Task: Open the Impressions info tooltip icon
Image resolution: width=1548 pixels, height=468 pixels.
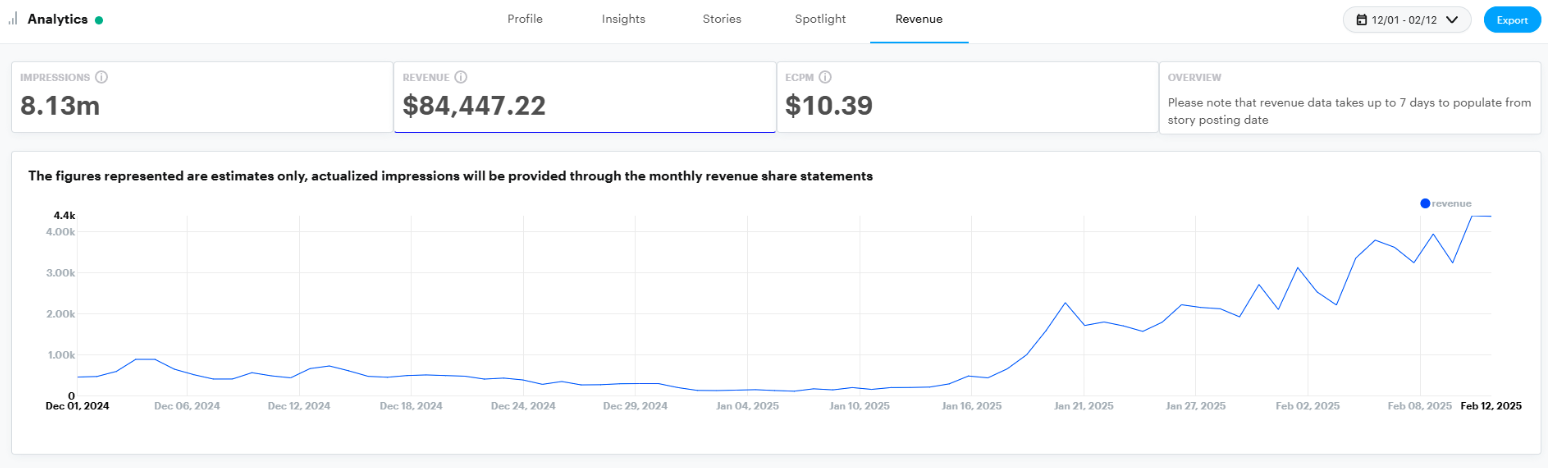Action: coord(101,77)
